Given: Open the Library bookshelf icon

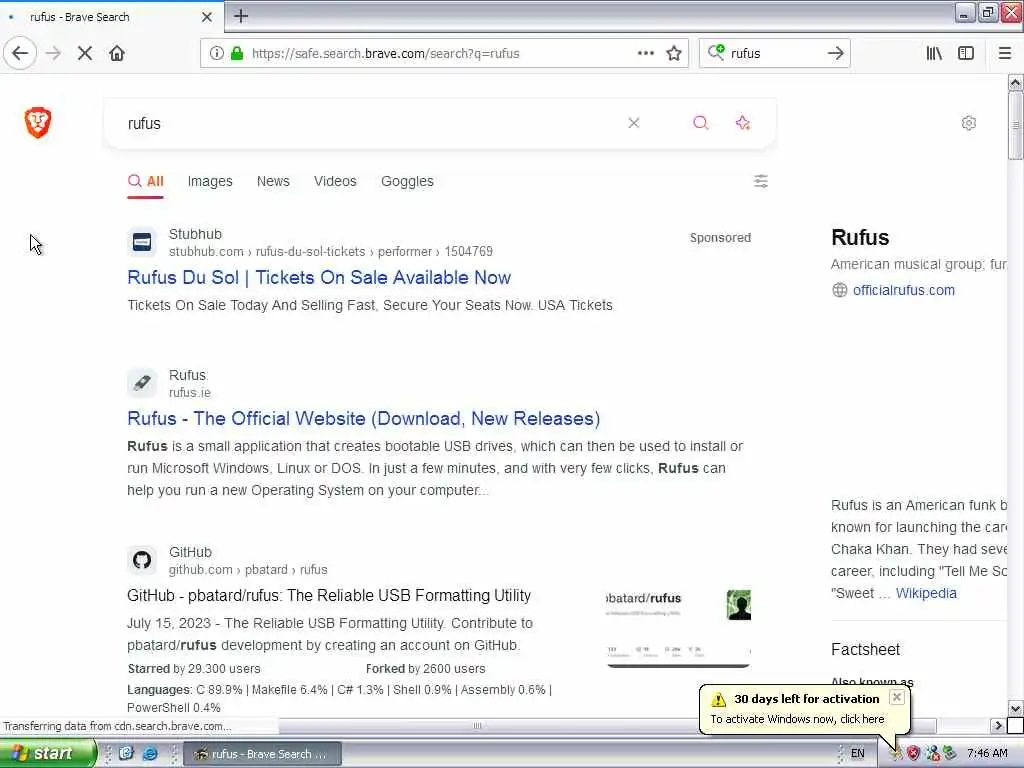Looking at the screenshot, I should (x=934, y=53).
